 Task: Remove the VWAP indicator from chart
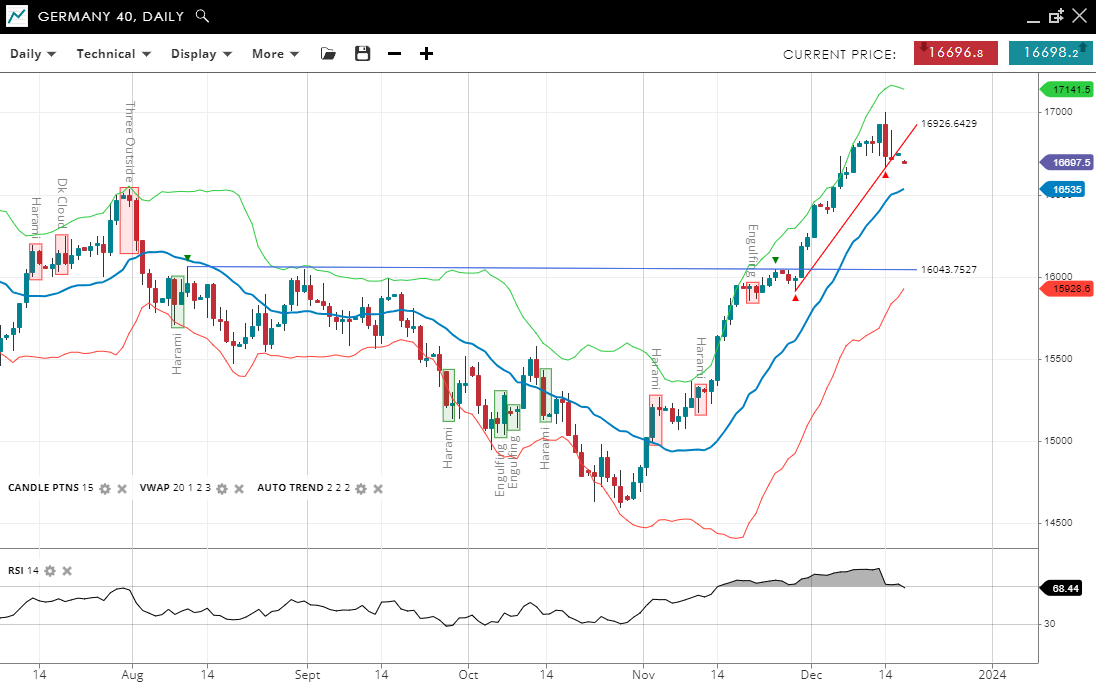(239, 489)
